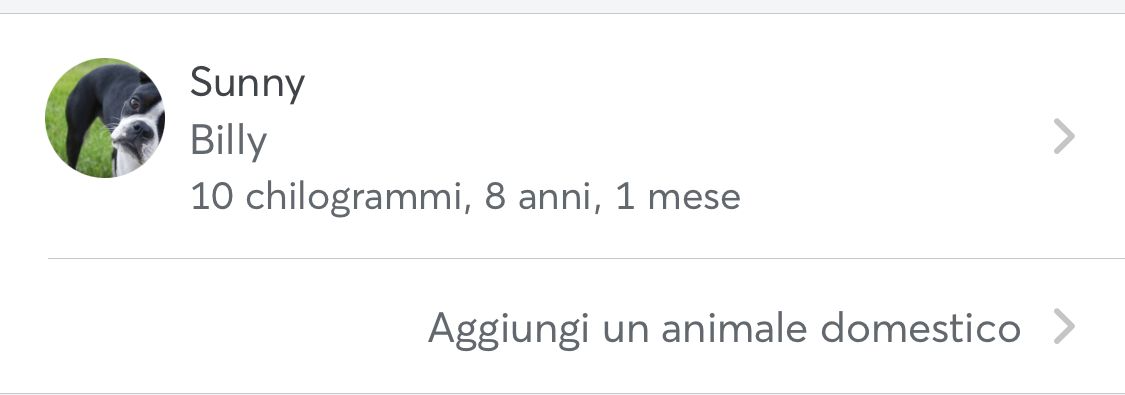Tap the Aggiungi un animale domestico link

pos(724,329)
